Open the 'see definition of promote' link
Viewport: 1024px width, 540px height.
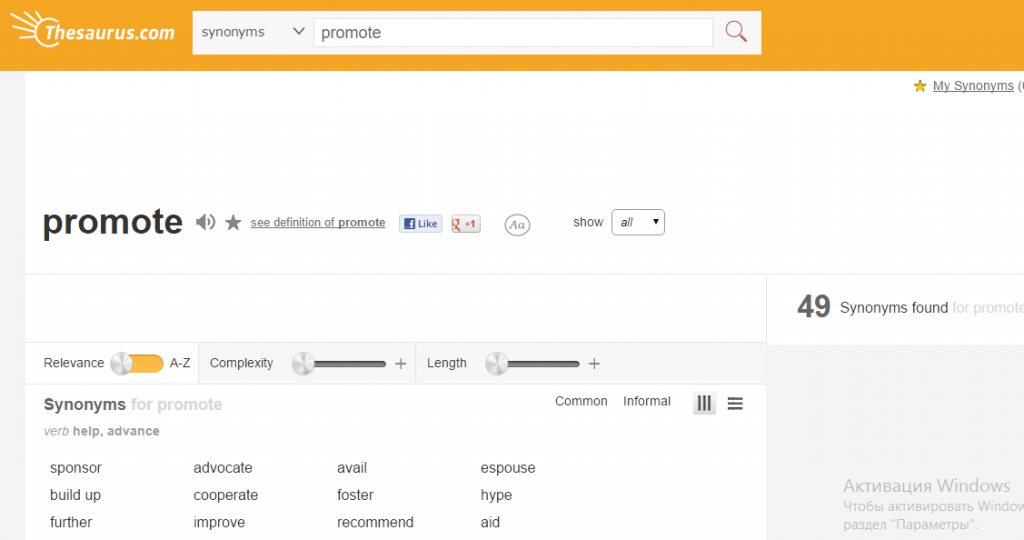[x=317, y=223]
